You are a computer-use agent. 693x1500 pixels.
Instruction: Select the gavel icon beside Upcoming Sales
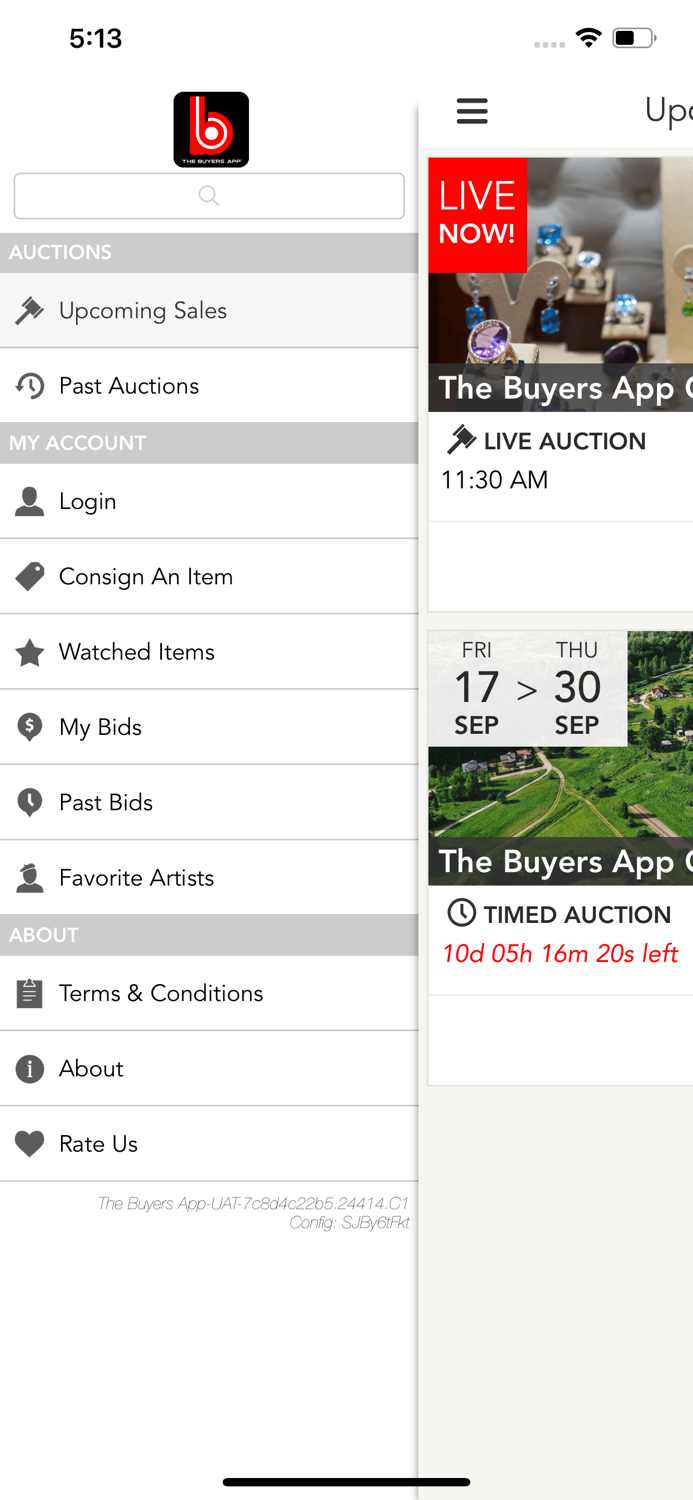[30, 310]
